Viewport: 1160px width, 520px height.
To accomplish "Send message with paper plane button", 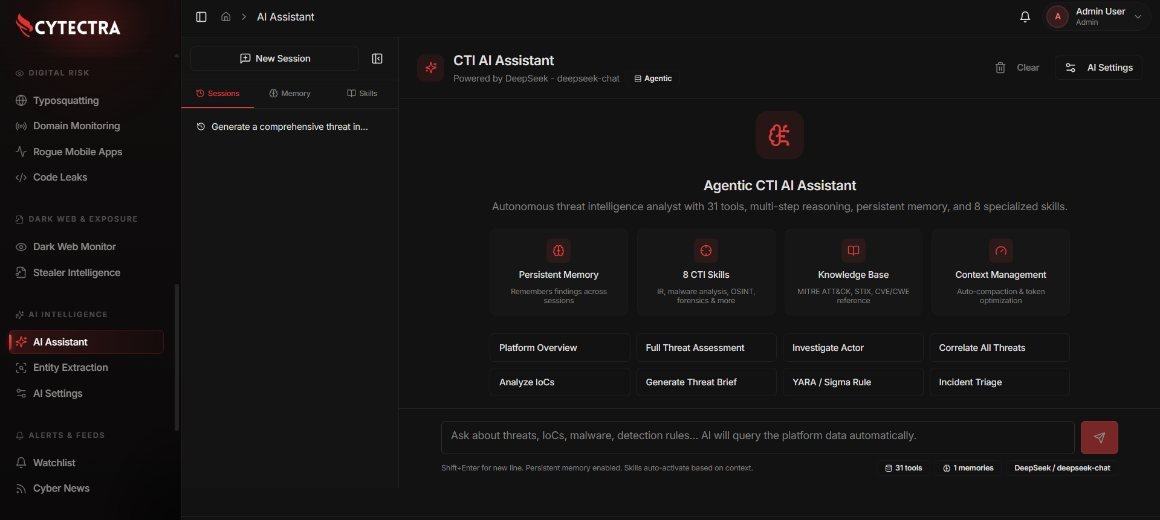I will tap(1099, 437).
